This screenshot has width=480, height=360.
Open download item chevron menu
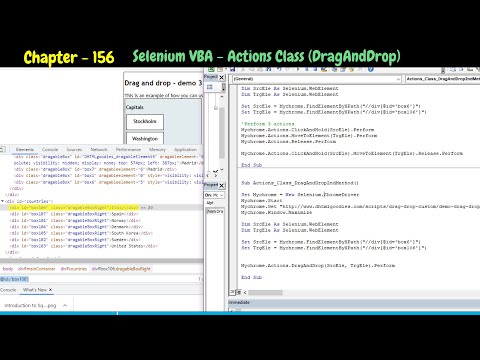point(65,305)
